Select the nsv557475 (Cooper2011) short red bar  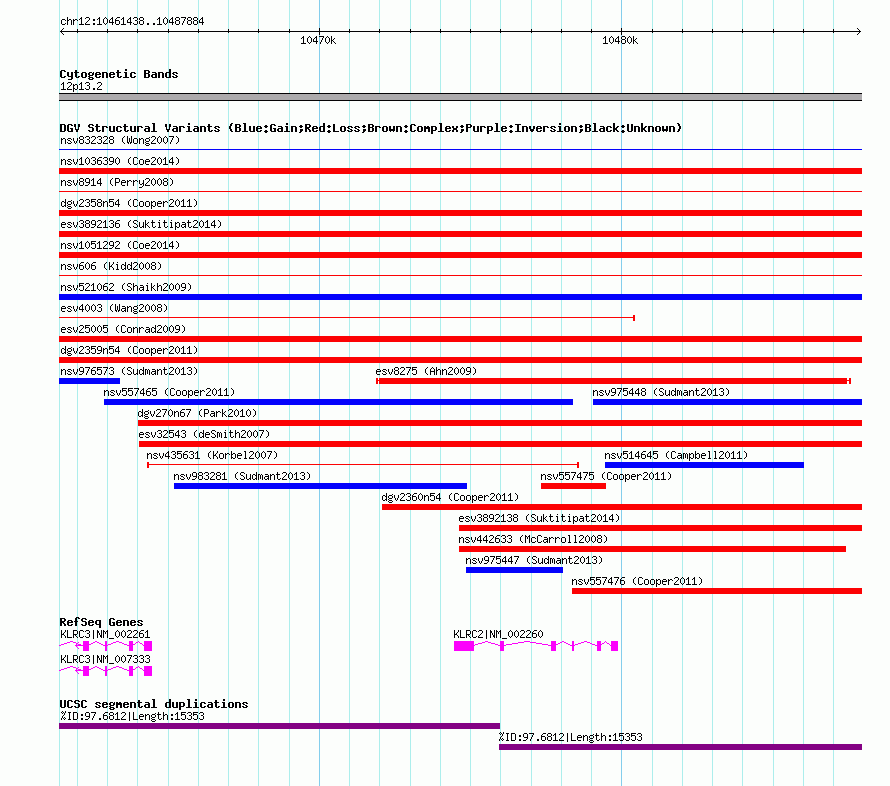click(573, 486)
